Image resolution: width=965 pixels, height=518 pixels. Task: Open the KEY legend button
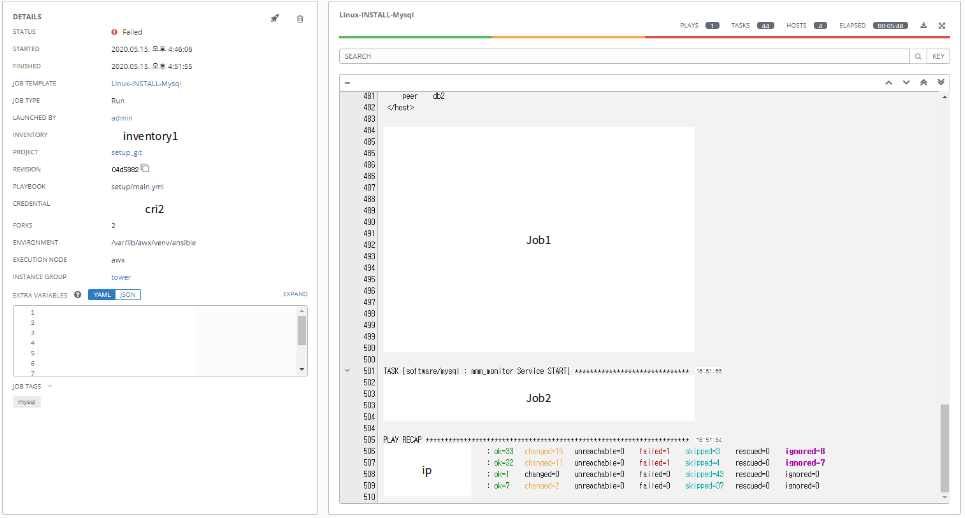coord(938,56)
